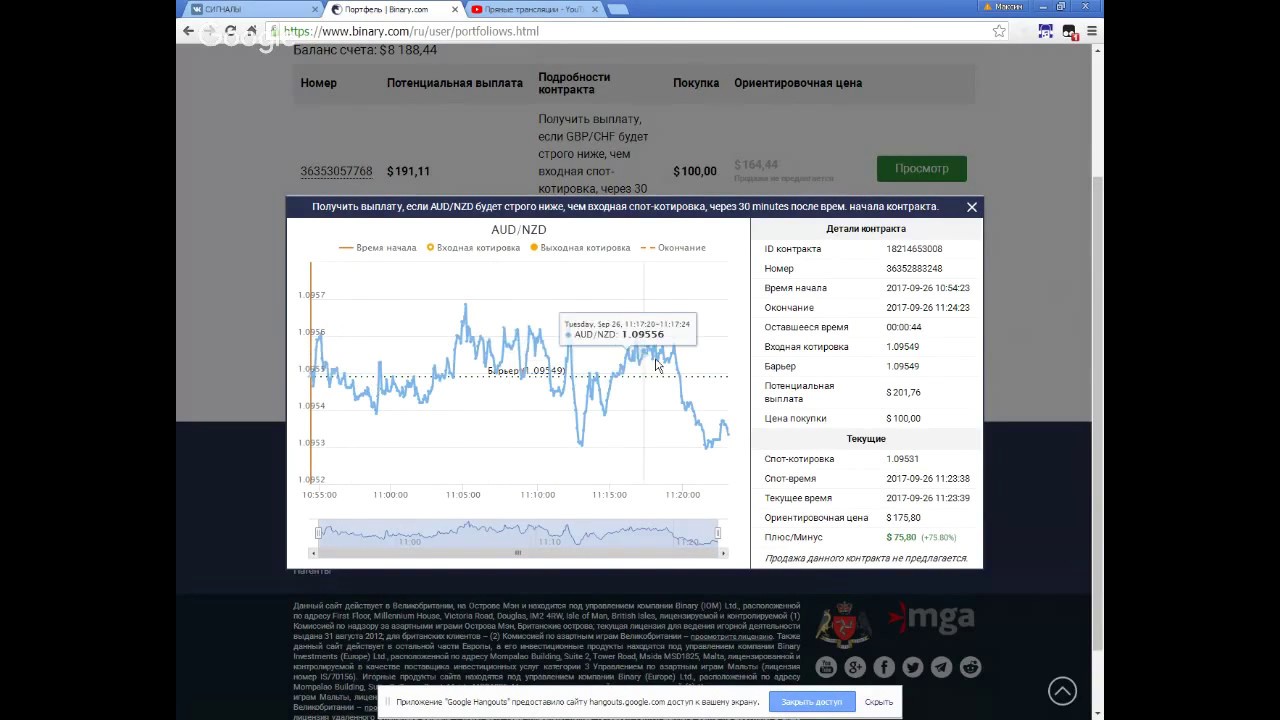
Task: Click the Закрыть доступ button
Action: pos(812,702)
